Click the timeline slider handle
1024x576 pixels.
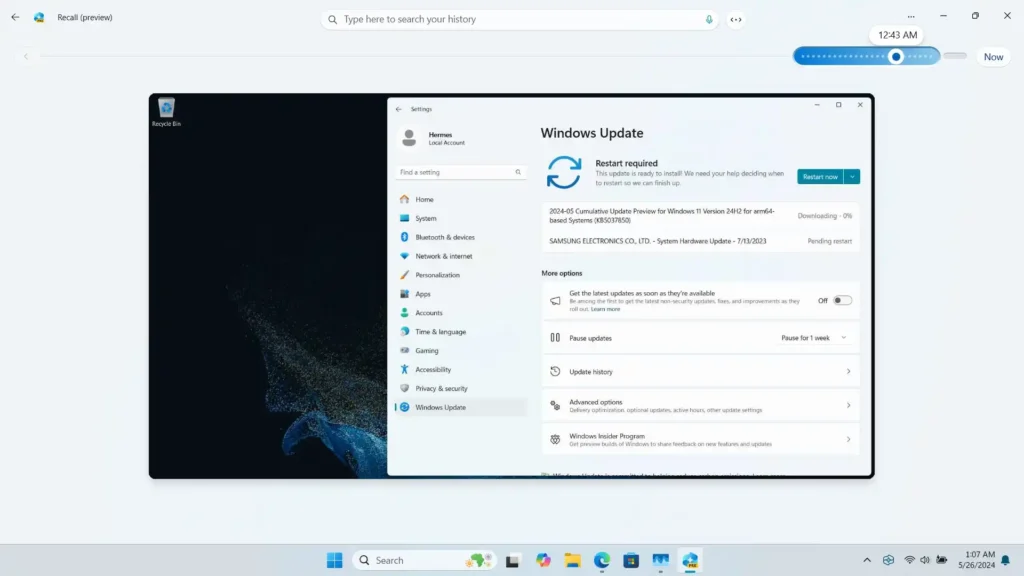(896, 57)
